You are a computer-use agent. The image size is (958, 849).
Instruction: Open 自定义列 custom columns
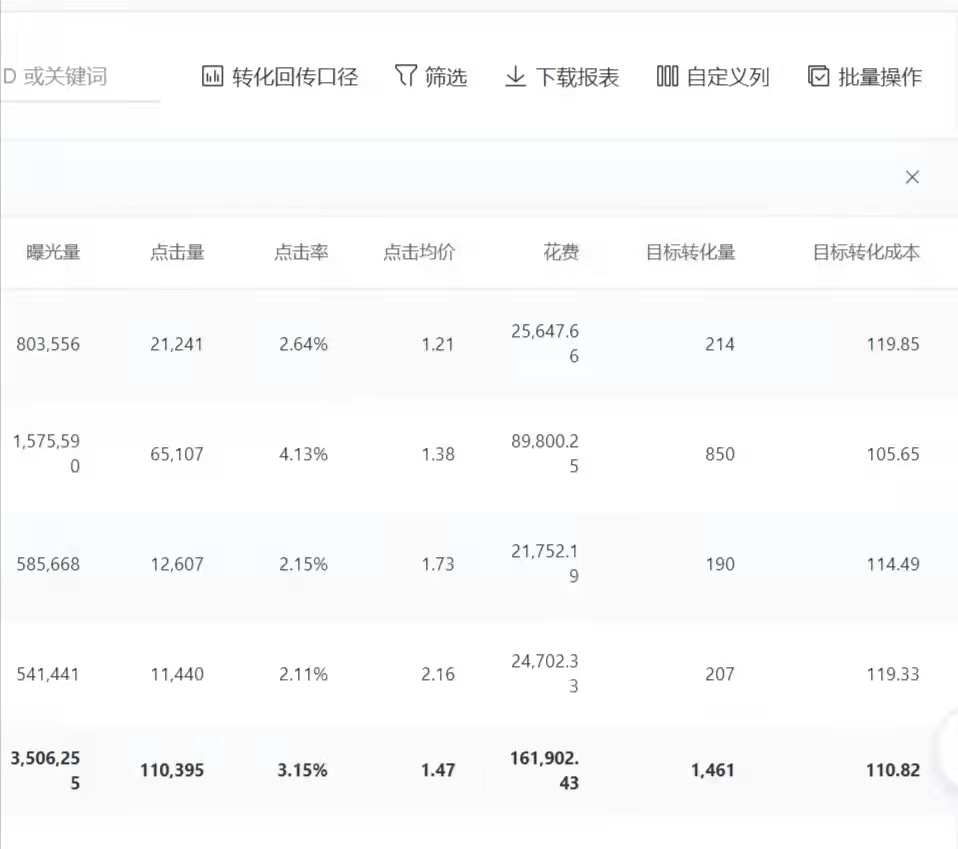click(x=713, y=76)
